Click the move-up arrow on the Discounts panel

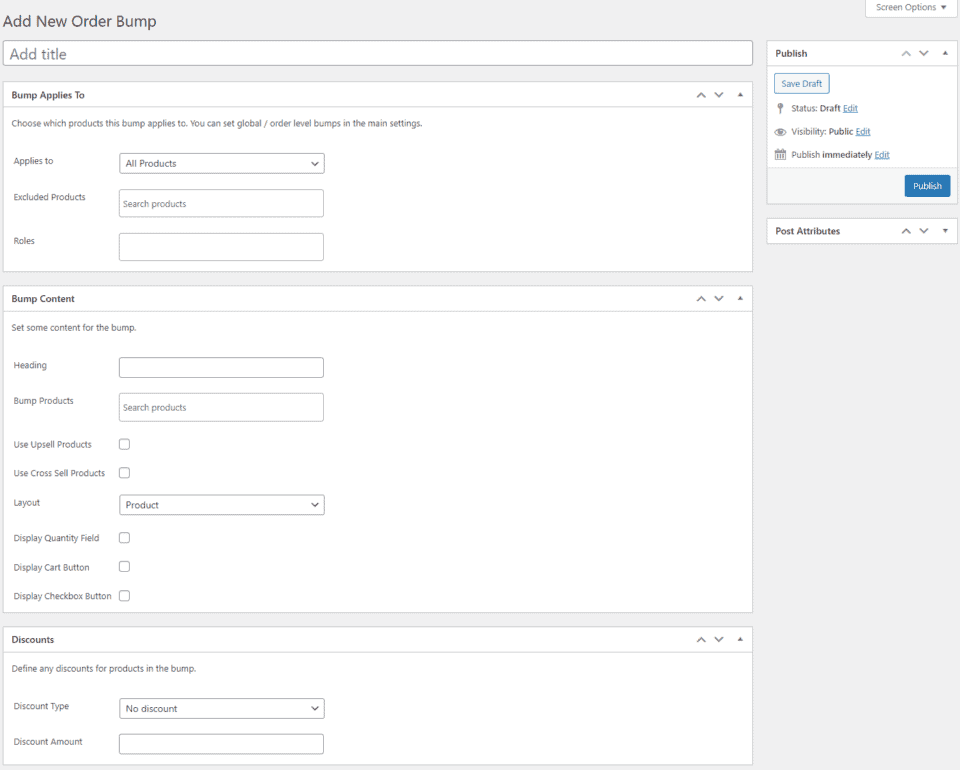point(700,639)
